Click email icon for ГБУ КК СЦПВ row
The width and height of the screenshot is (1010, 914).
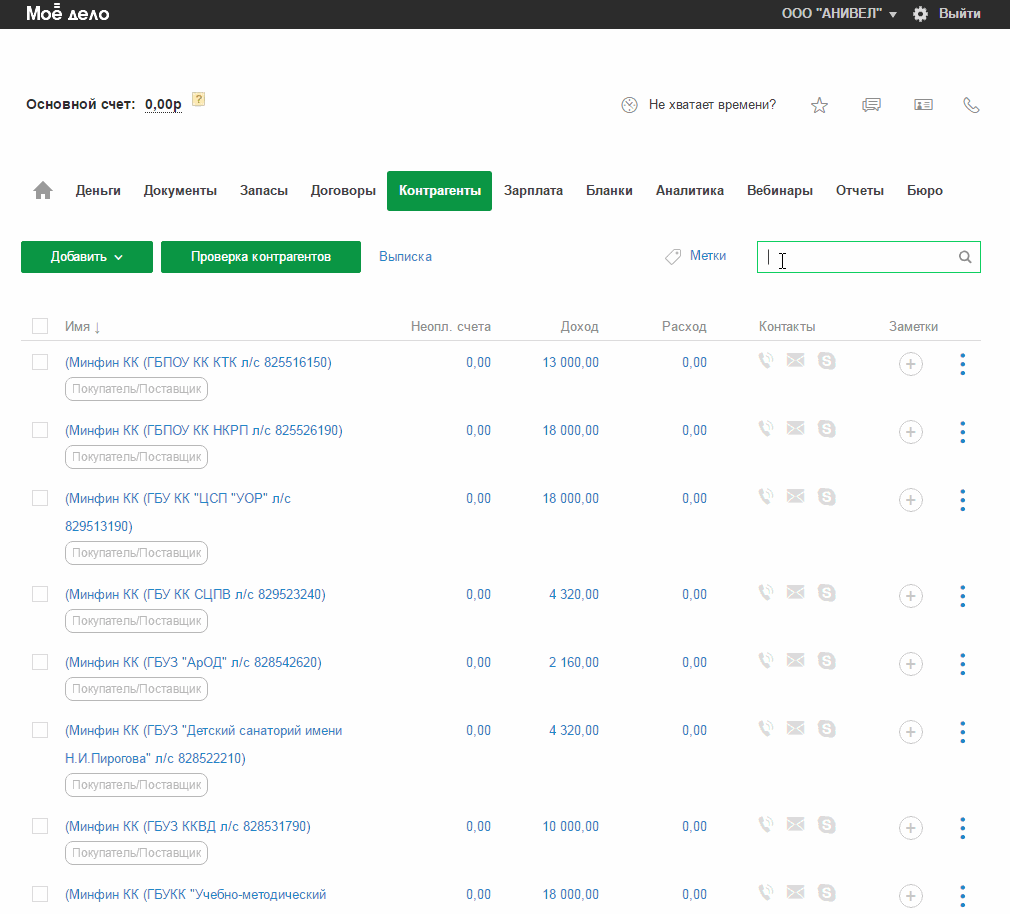795,593
